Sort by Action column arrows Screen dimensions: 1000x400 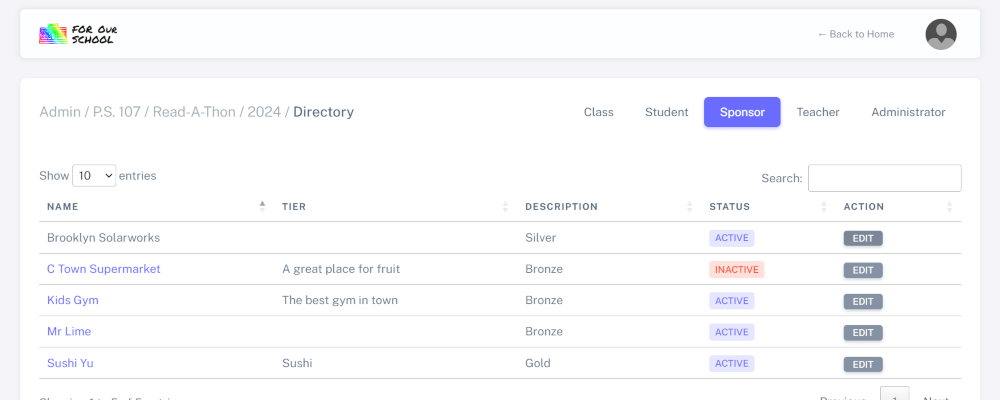pyautogui.click(x=949, y=206)
